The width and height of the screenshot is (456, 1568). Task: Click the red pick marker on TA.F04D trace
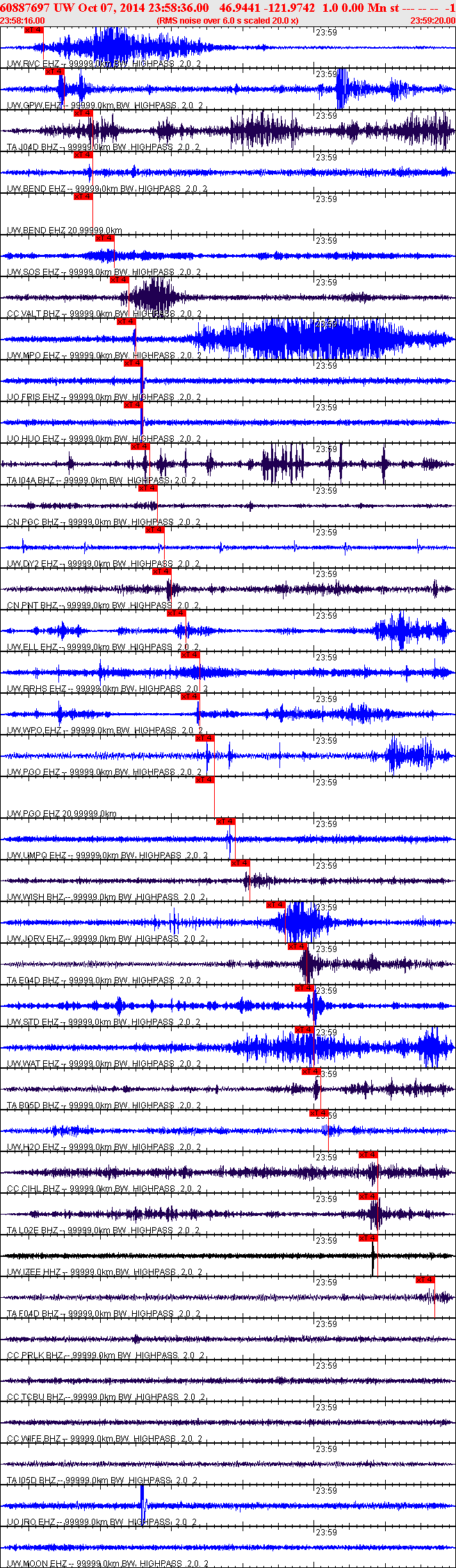(x=425, y=1280)
